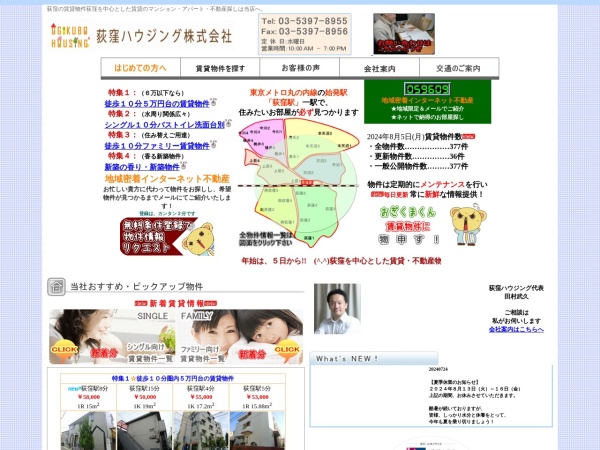Click the yellow lower-left map region
The height and width of the screenshot is (450, 600).
tap(276, 207)
